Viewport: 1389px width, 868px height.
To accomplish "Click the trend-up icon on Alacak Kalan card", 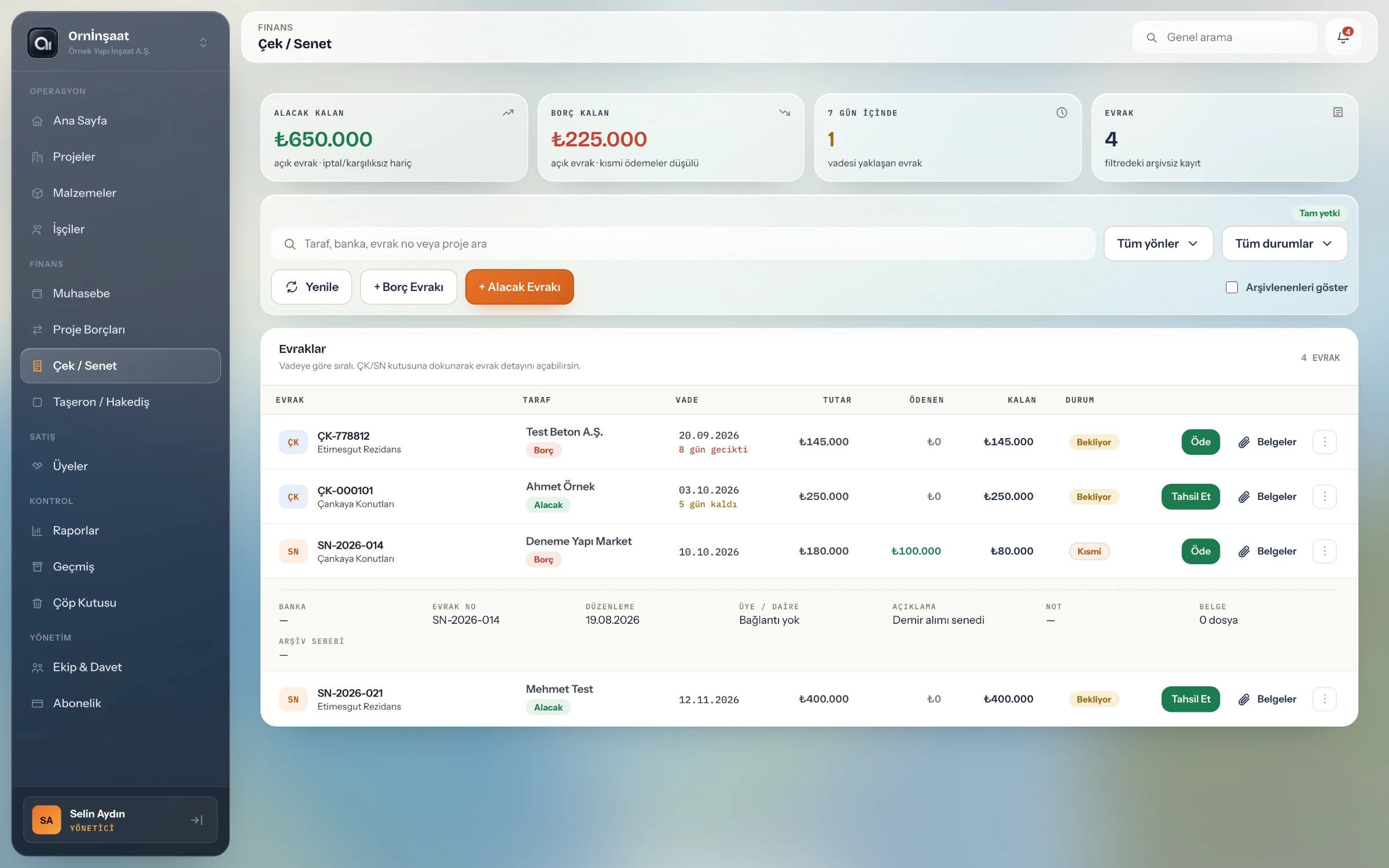I will pyautogui.click(x=508, y=113).
